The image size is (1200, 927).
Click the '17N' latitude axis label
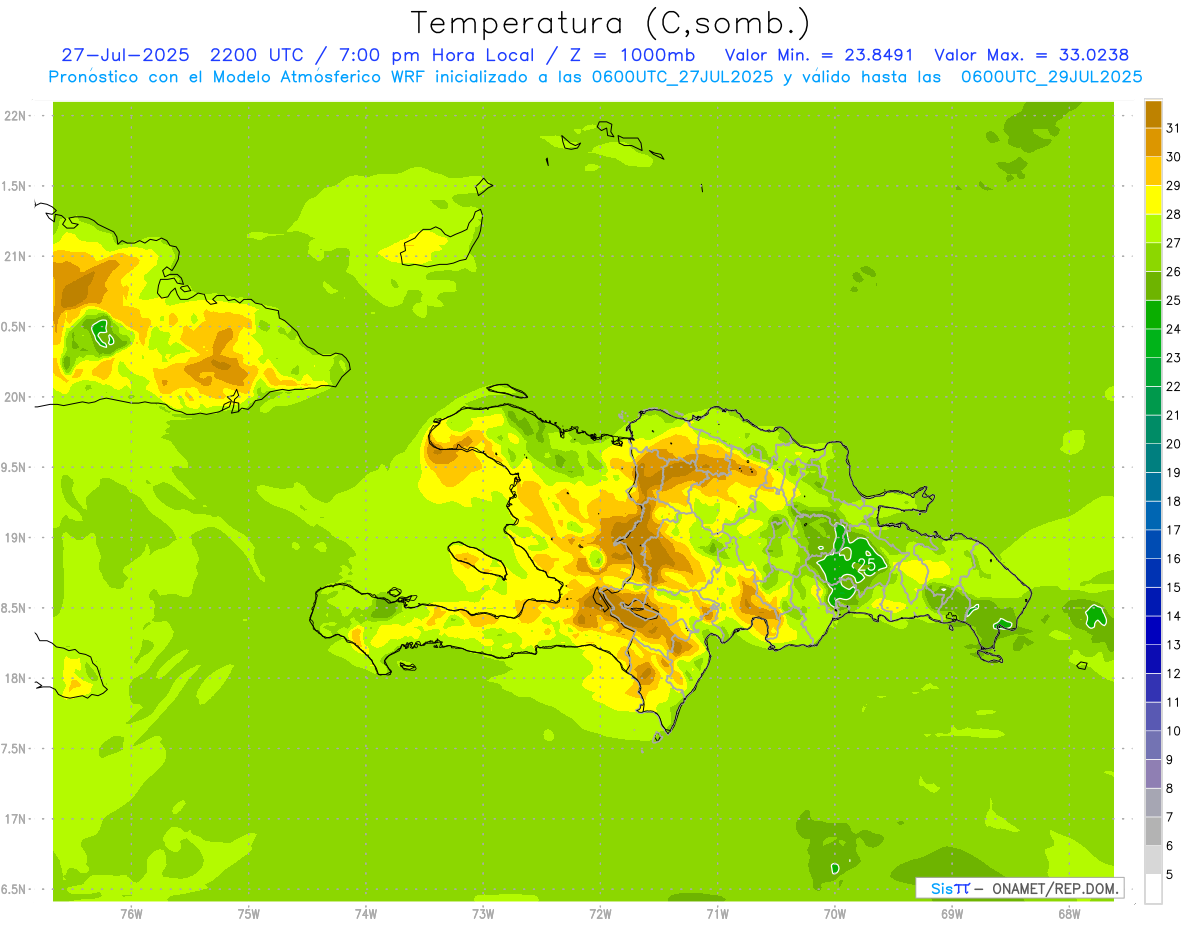pyautogui.click(x=16, y=819)
